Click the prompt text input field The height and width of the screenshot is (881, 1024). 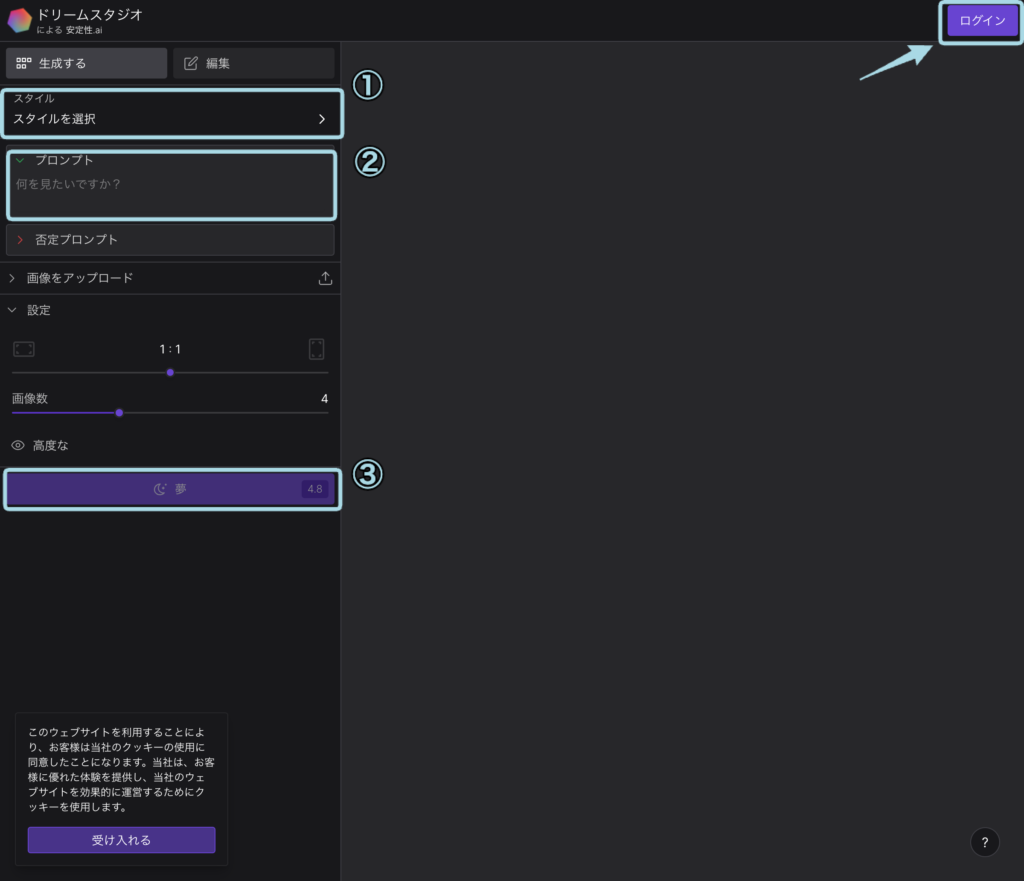point(170,192)
